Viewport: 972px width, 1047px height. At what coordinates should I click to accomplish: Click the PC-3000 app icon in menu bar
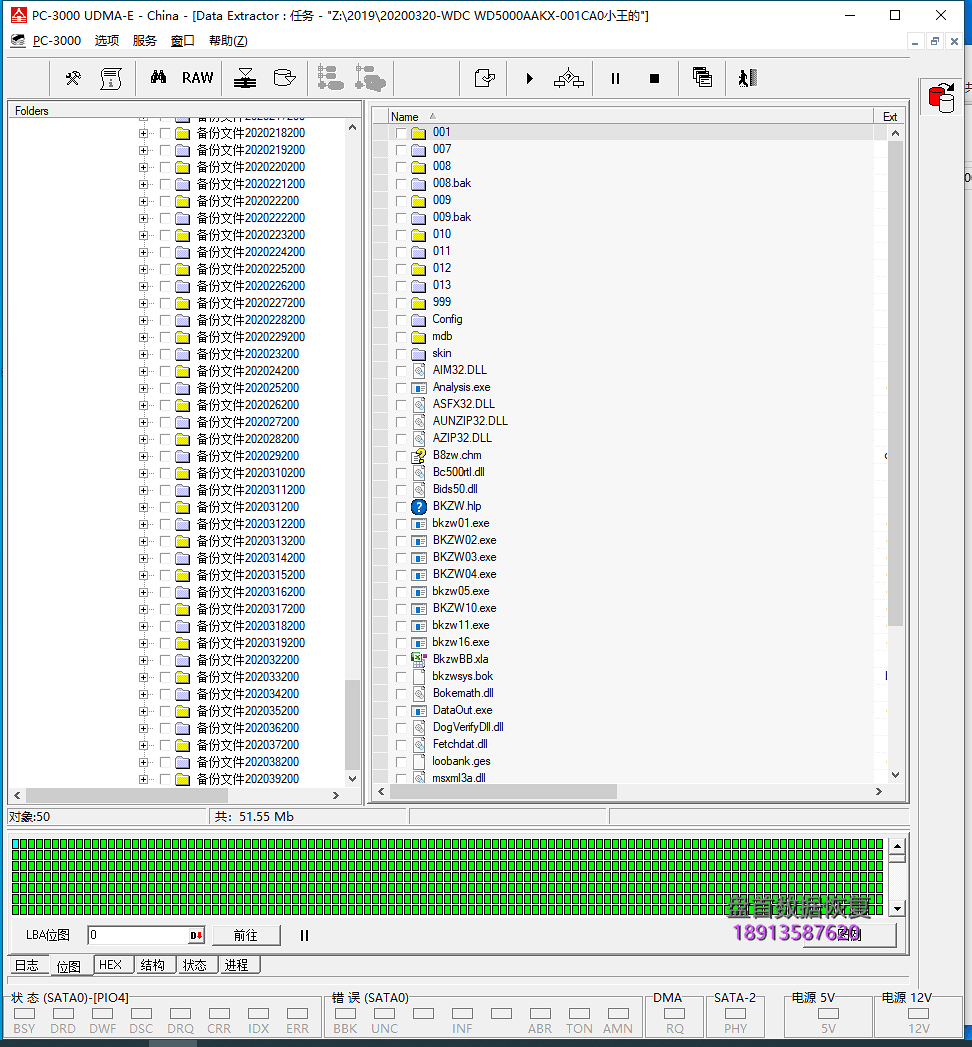[18, 41]
